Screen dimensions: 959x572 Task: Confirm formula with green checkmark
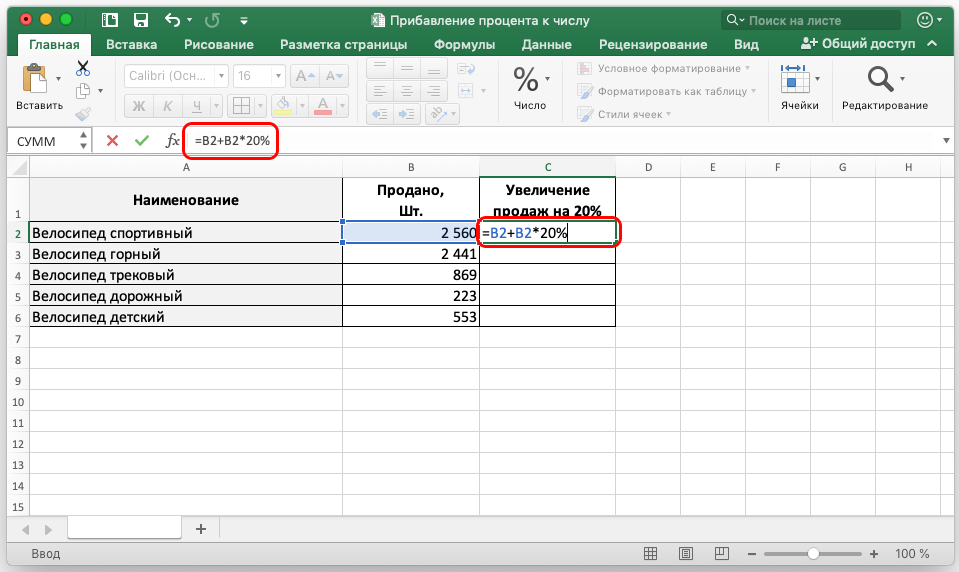142,141
